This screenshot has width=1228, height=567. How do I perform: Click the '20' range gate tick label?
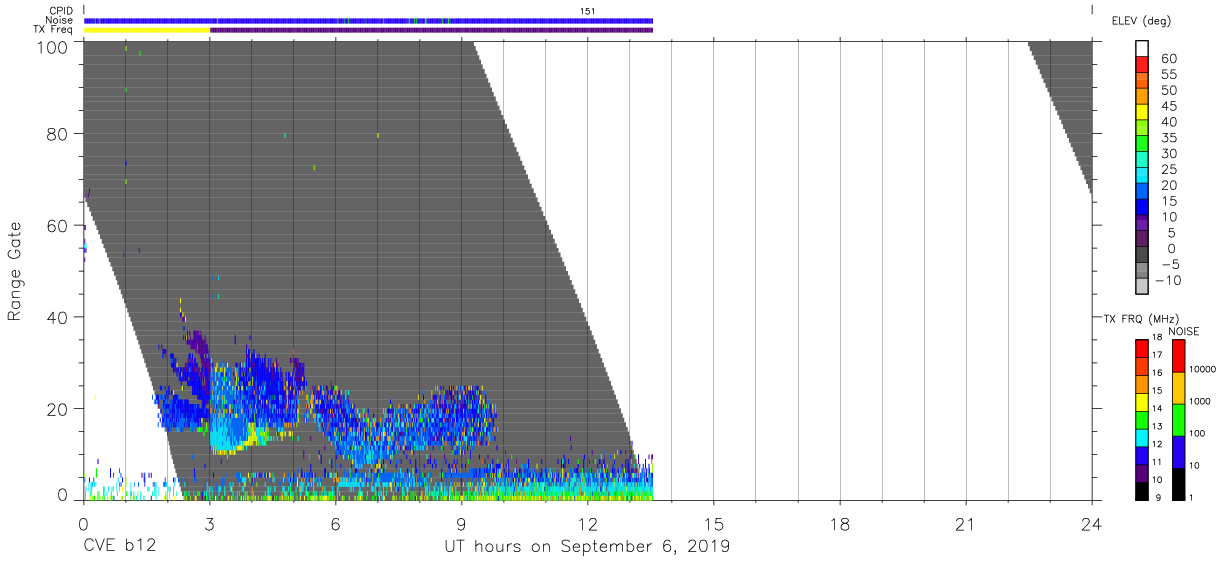[55, 408]
